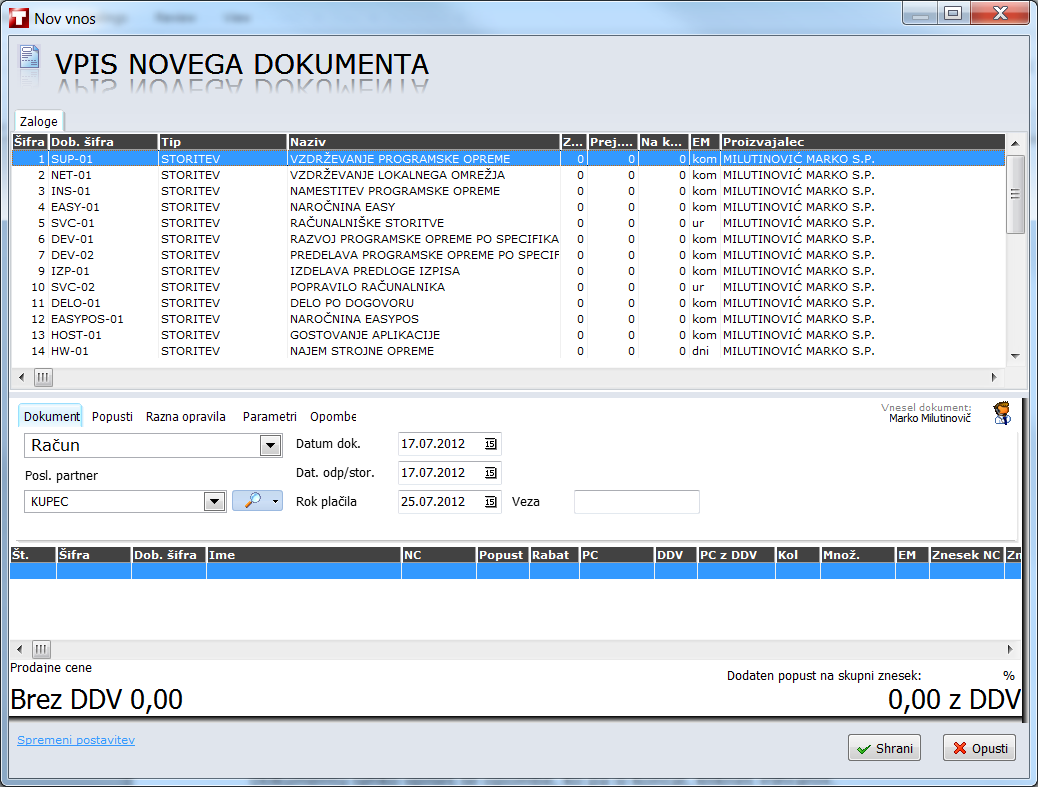Screen dimensions: 1038x787
Task: Click the Šifra header in stock list
Action: tap(30, 142)
